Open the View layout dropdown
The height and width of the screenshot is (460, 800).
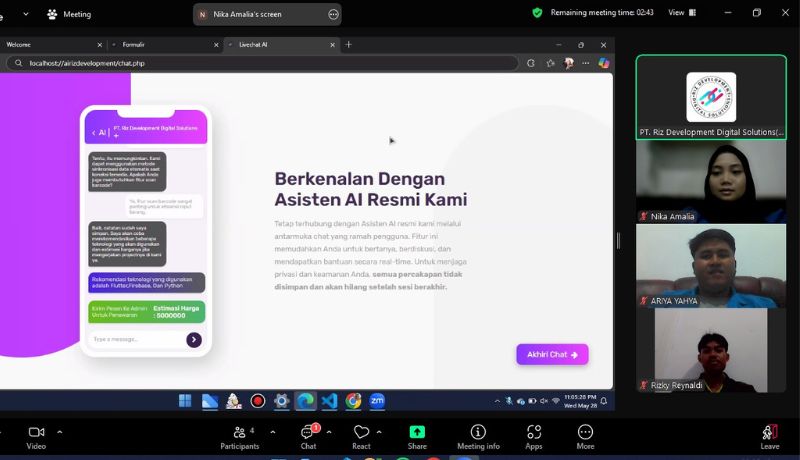(681, 13)
